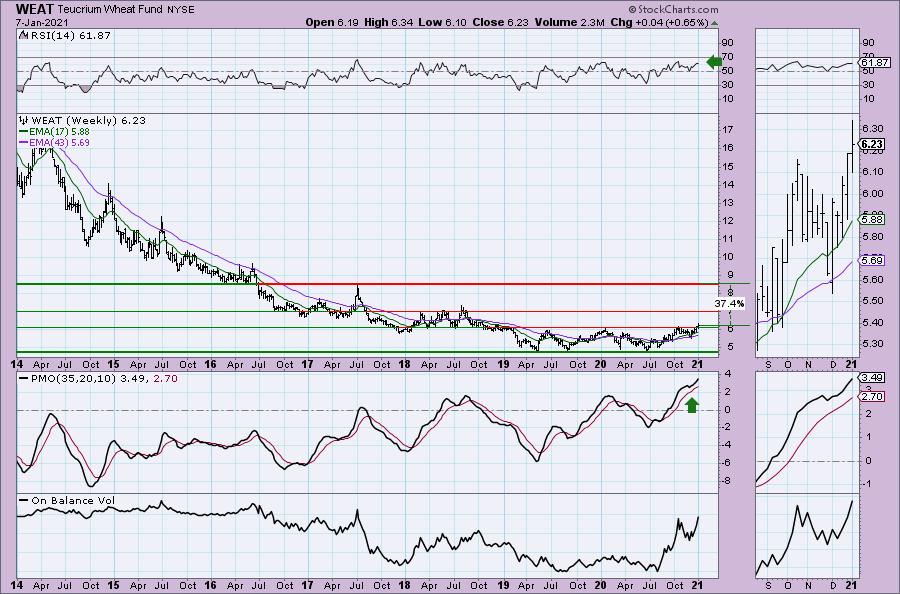Click the 2.70 PMO signal value tag
Screen dimensions: 900x594
pos(872,397)
